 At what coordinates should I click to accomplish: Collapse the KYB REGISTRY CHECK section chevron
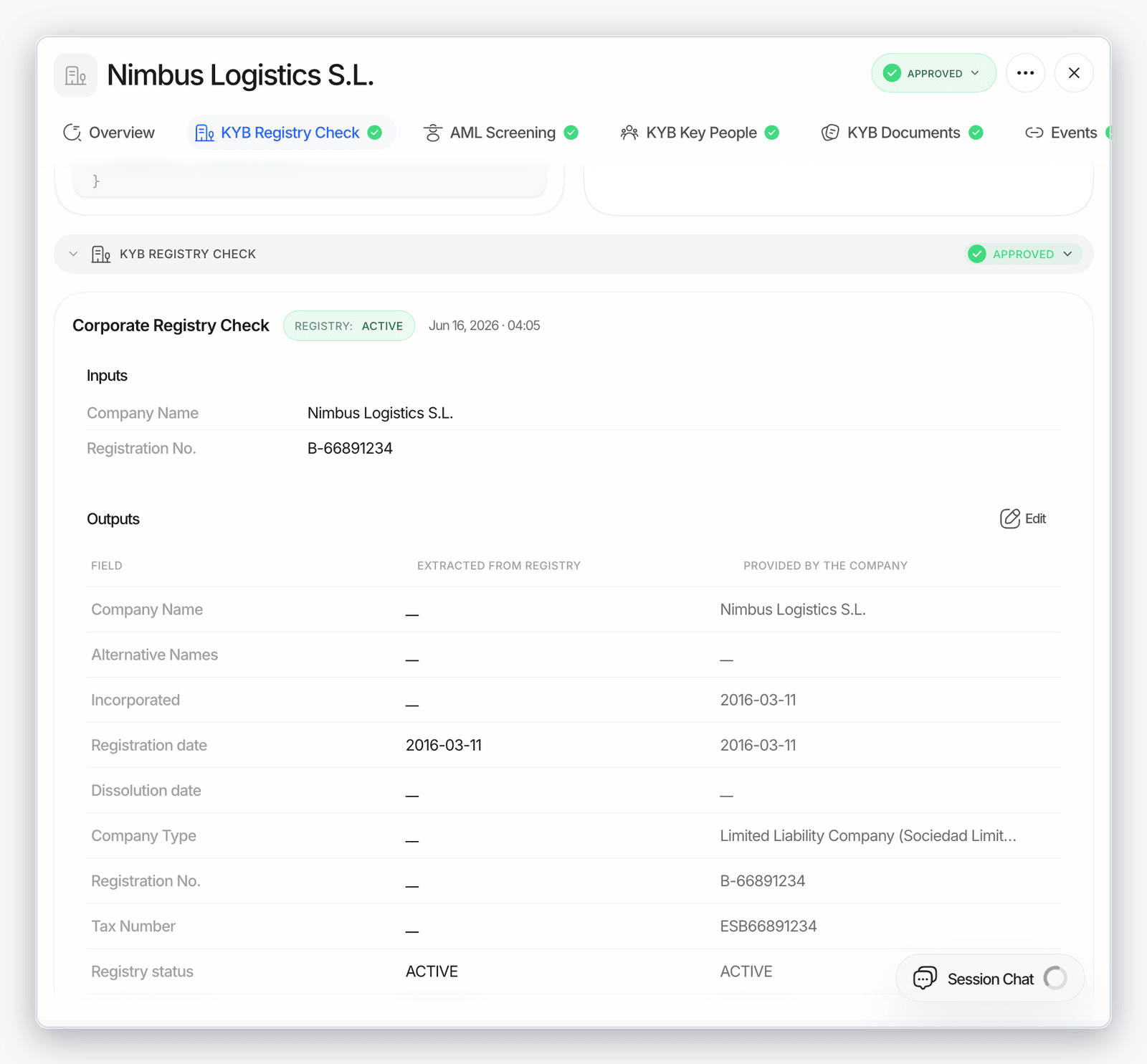(73, 254)
